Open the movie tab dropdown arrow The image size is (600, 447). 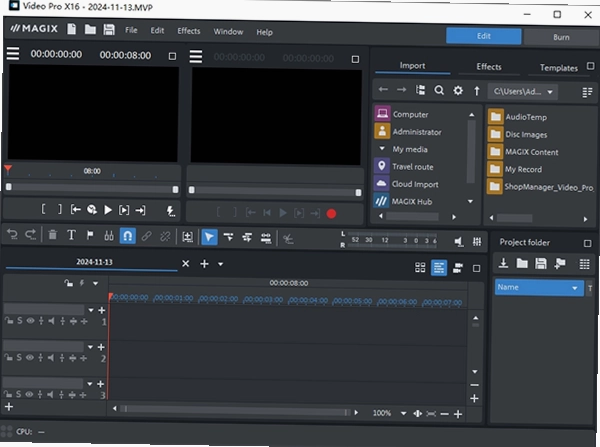pos(220,264)
